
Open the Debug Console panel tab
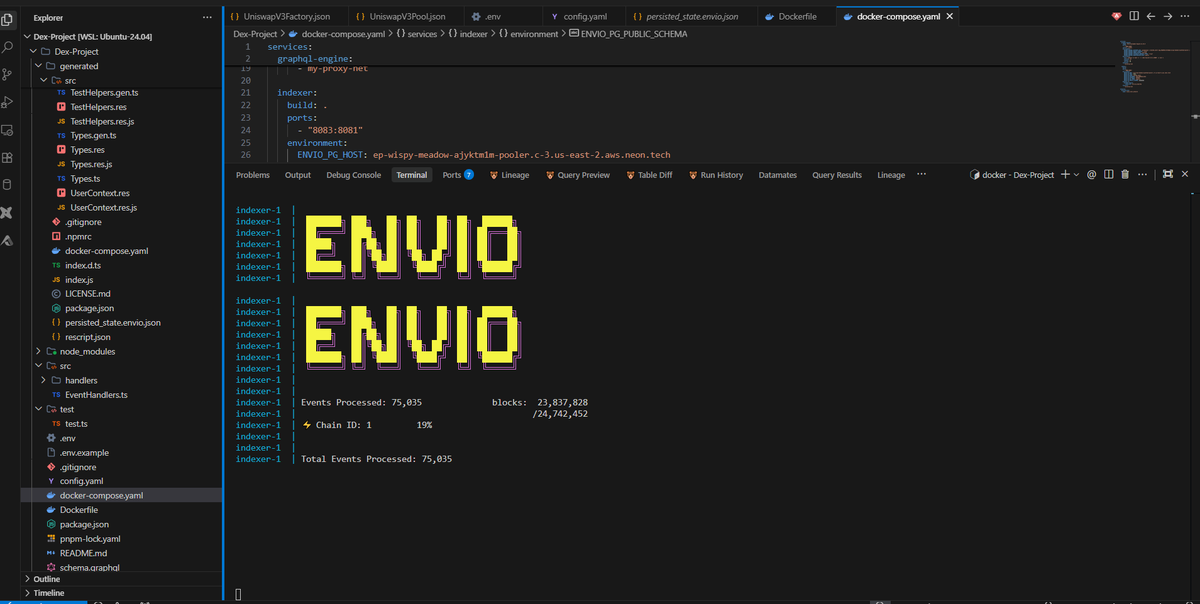coord(353,175)
